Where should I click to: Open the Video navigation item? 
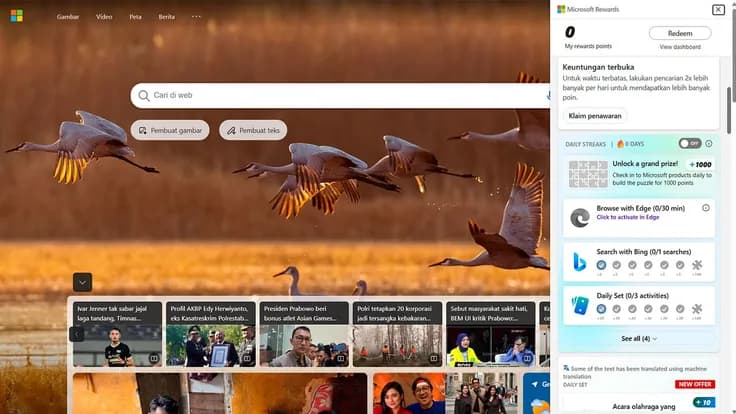coord(104,16)
